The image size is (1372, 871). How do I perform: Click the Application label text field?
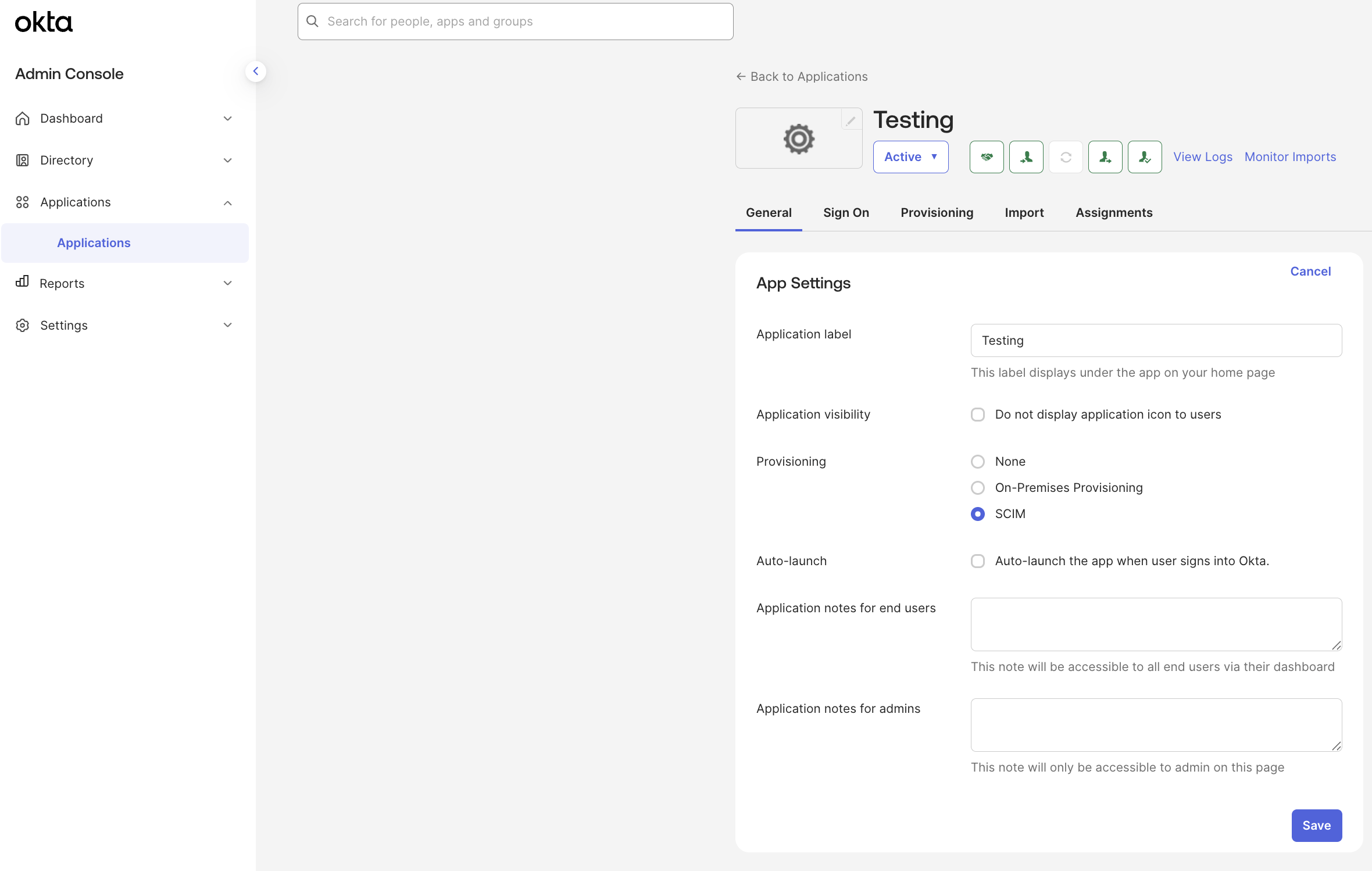(1156, 341)
